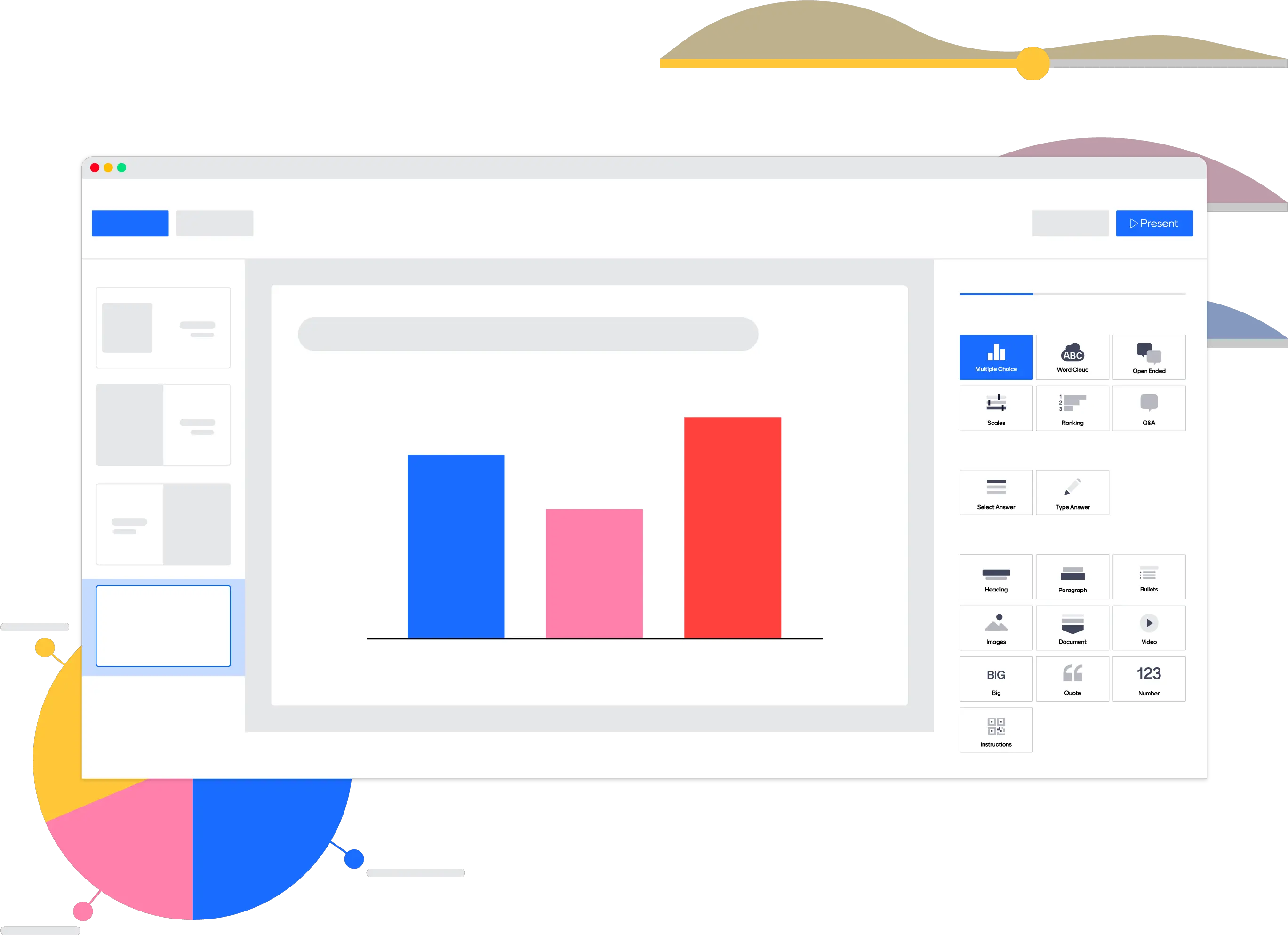Click the Quote content block

[x=1072, y=680]
